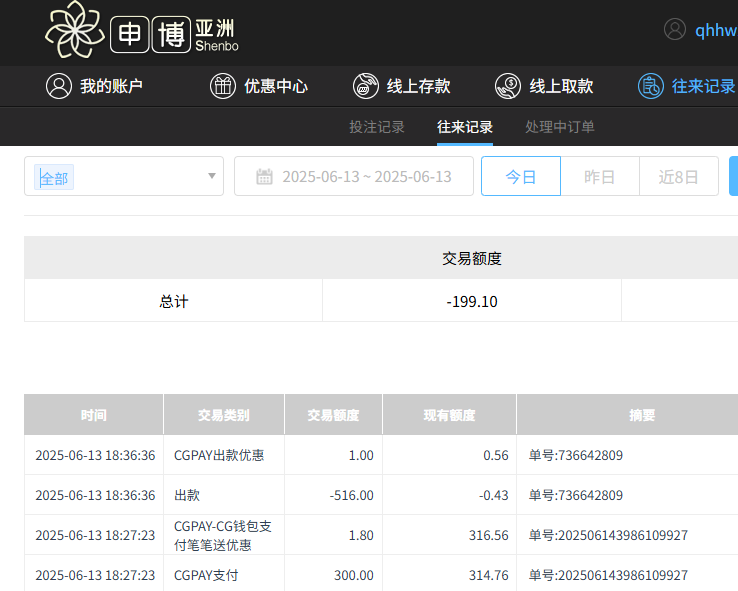Viewport: 738px width, 591px height.
Task: Click the promotions gift box icon
Action: point(223,86)
